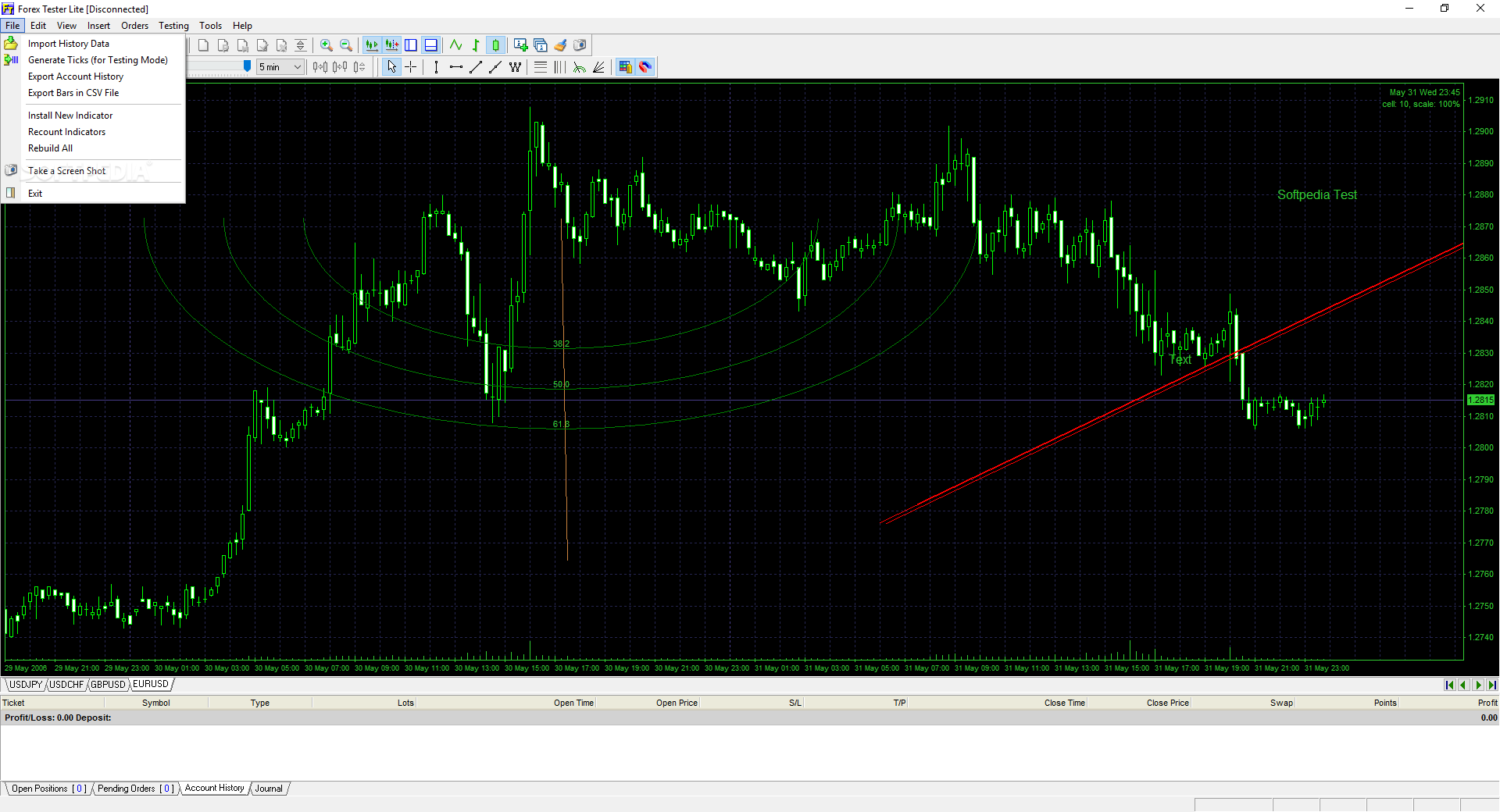Select the vertical time zones tool
1500x812 pixels.
(x=559, y=67)
